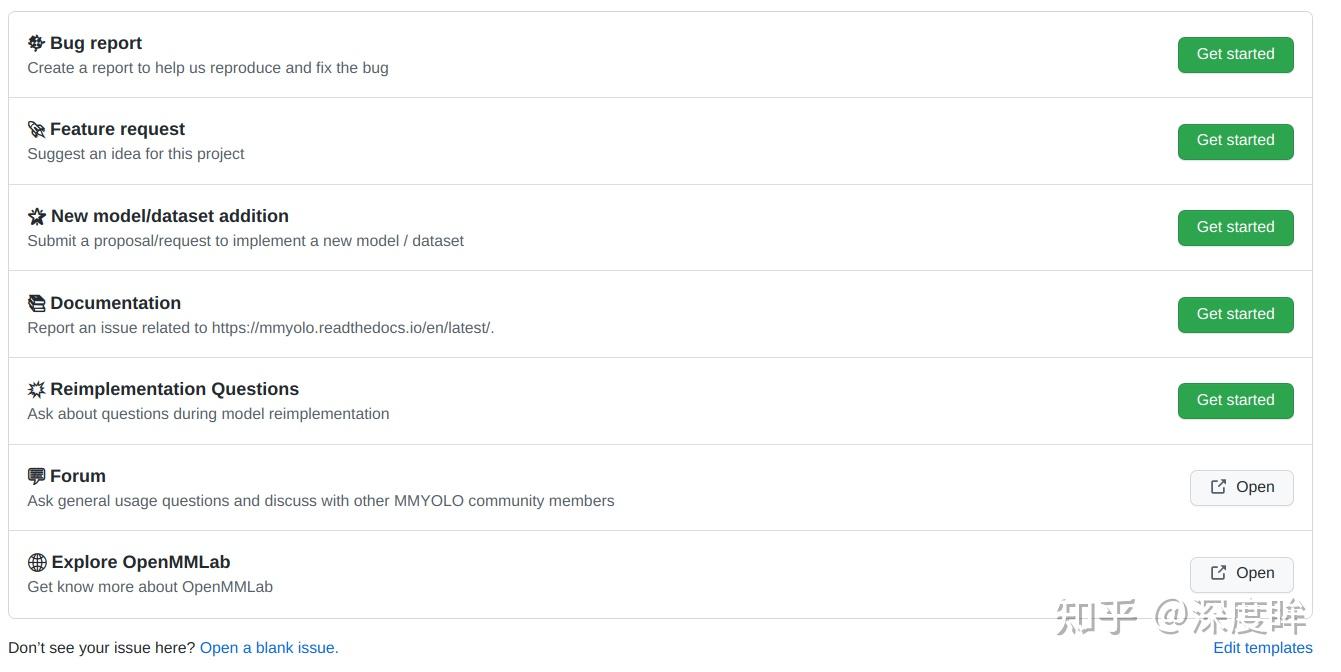Viewport: 1341px width, 672px height.
Task: Open the Explore OpenMMLab link
Action: click(1242, 573)
